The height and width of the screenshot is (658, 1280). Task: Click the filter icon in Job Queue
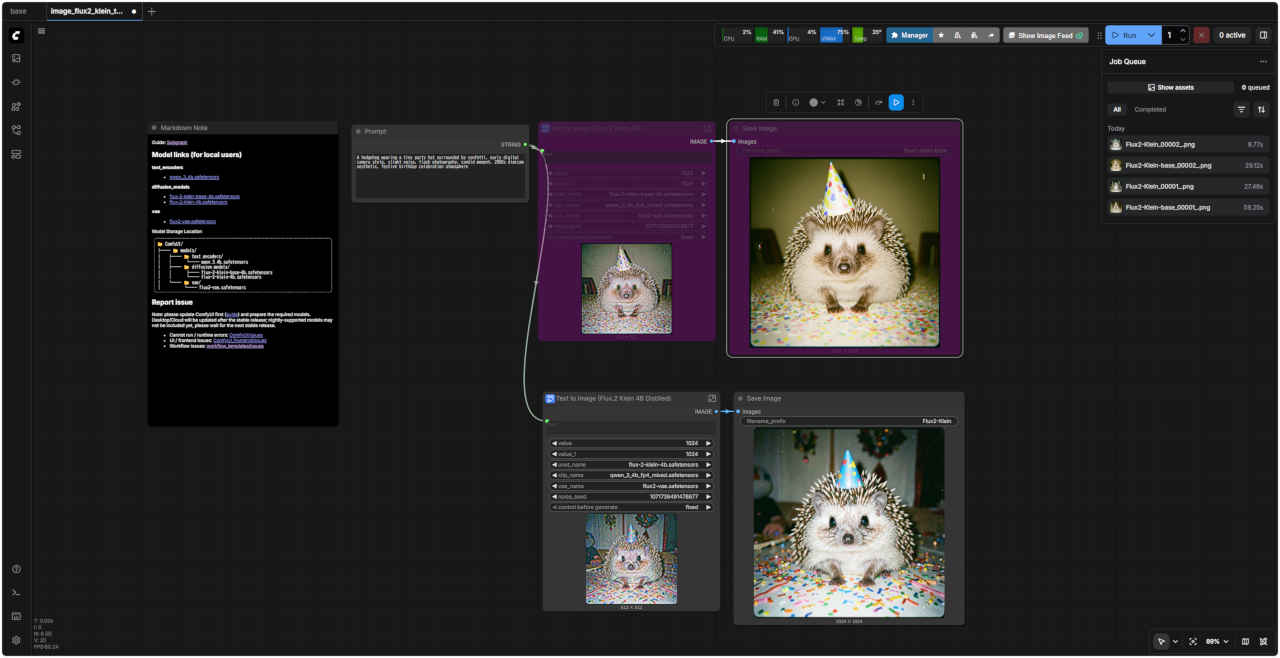coord(1241,110)
